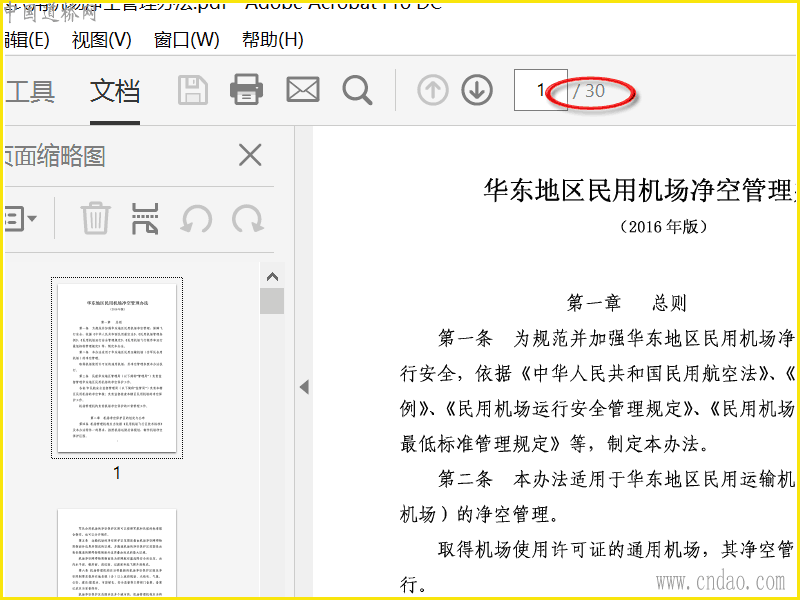Click the save file floppy icon
The height and width of the screenshot is (600, 800).
(193, 90)
